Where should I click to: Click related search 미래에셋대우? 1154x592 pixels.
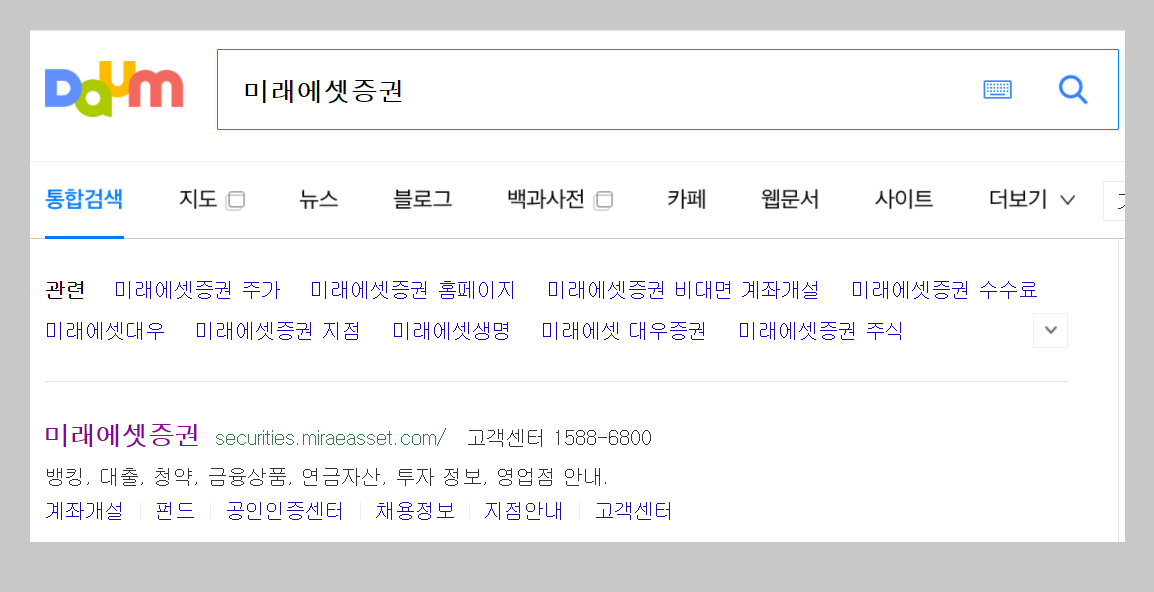(105, 331)
